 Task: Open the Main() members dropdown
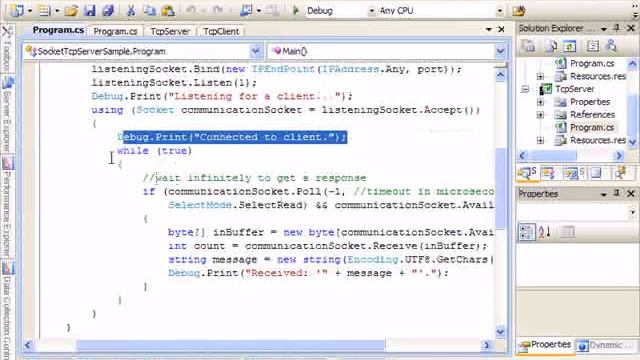pos(500,51)
